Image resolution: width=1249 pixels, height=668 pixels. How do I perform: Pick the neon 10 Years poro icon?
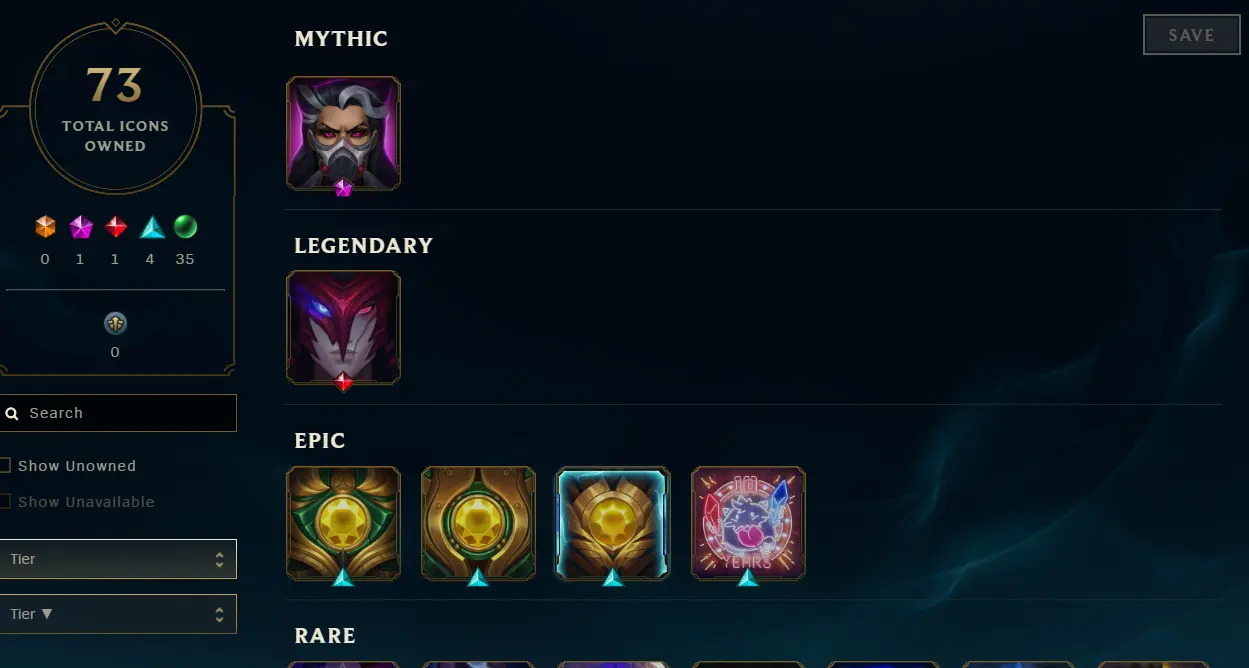748,523
